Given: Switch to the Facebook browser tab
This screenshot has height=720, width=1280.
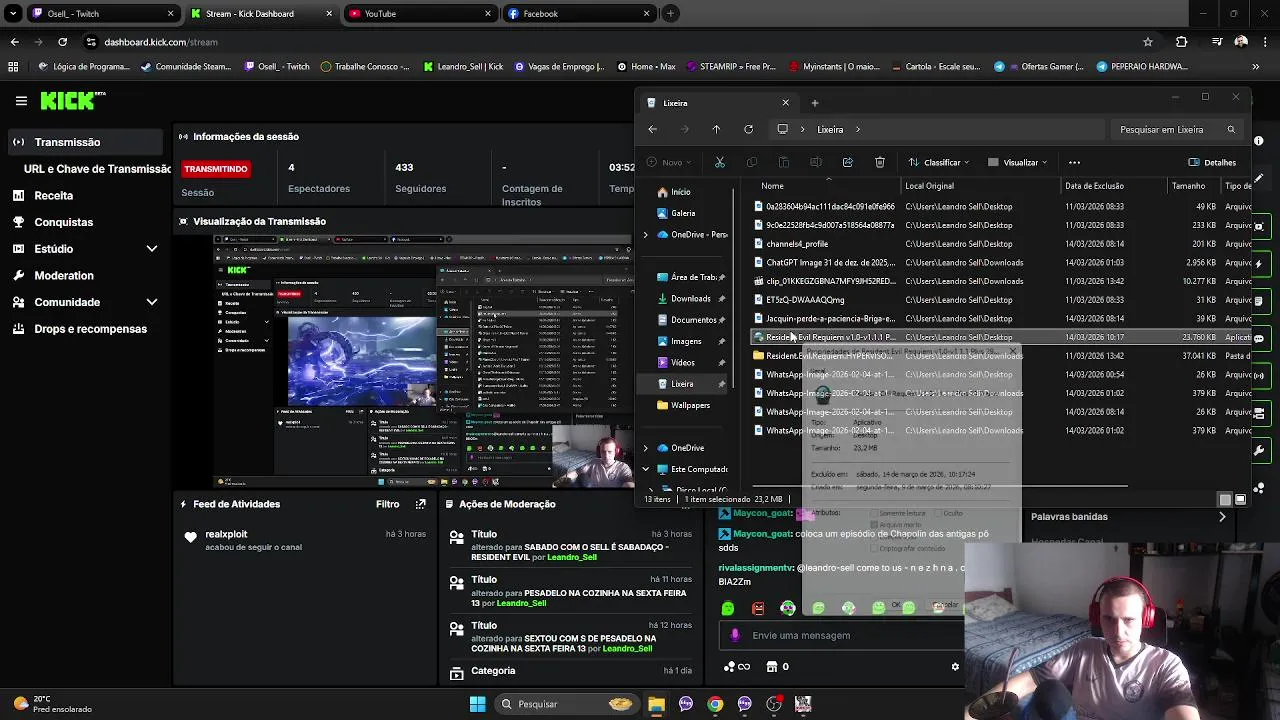Looking at the screenshot, I should click(x=578, y=14).
